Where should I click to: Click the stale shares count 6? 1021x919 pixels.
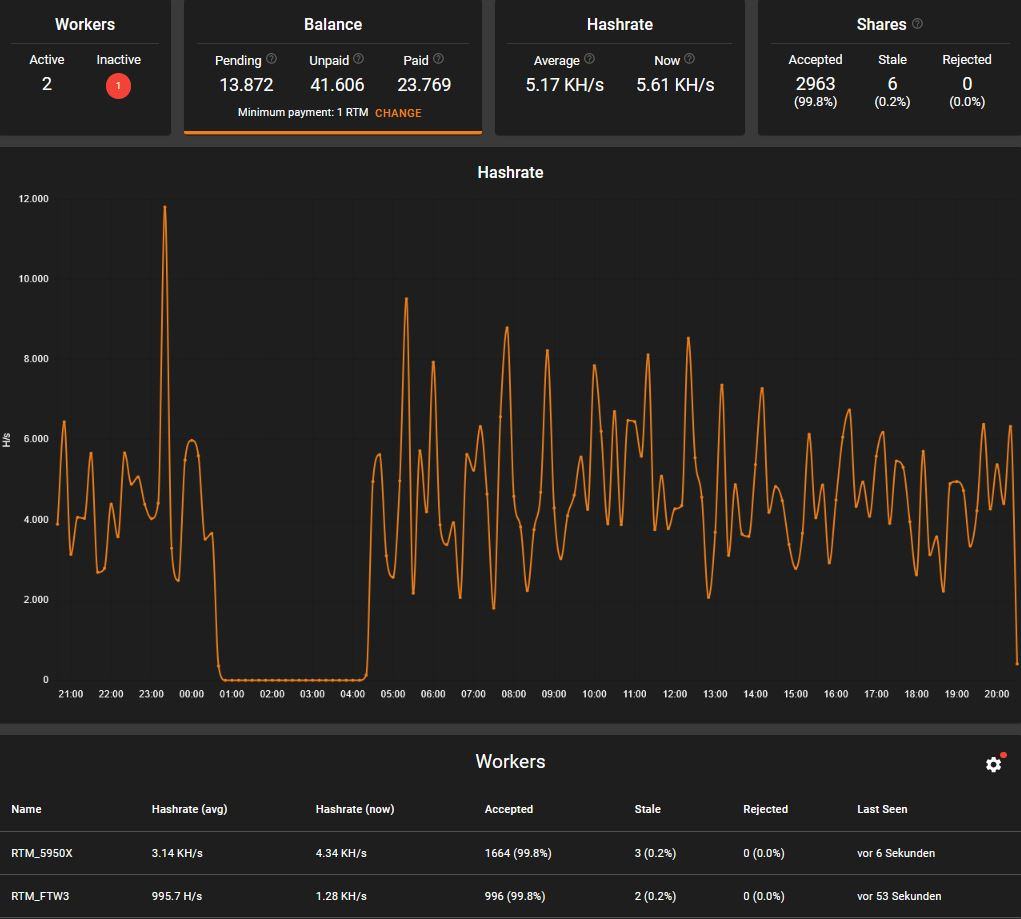pyautogui.click(x=892, y=84)
